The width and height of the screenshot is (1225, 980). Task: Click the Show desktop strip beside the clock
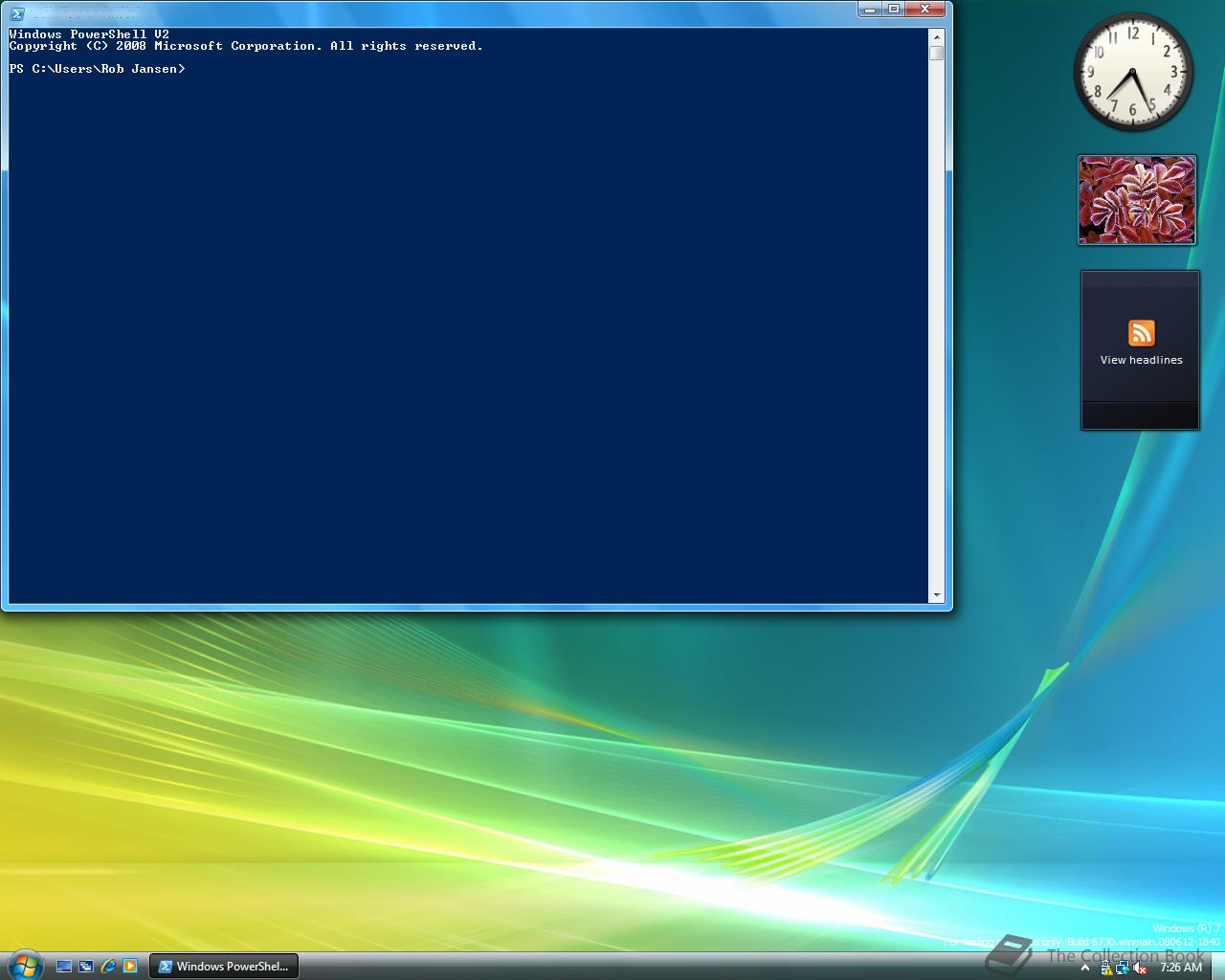pyautogui.click(x=1218, y=966)
